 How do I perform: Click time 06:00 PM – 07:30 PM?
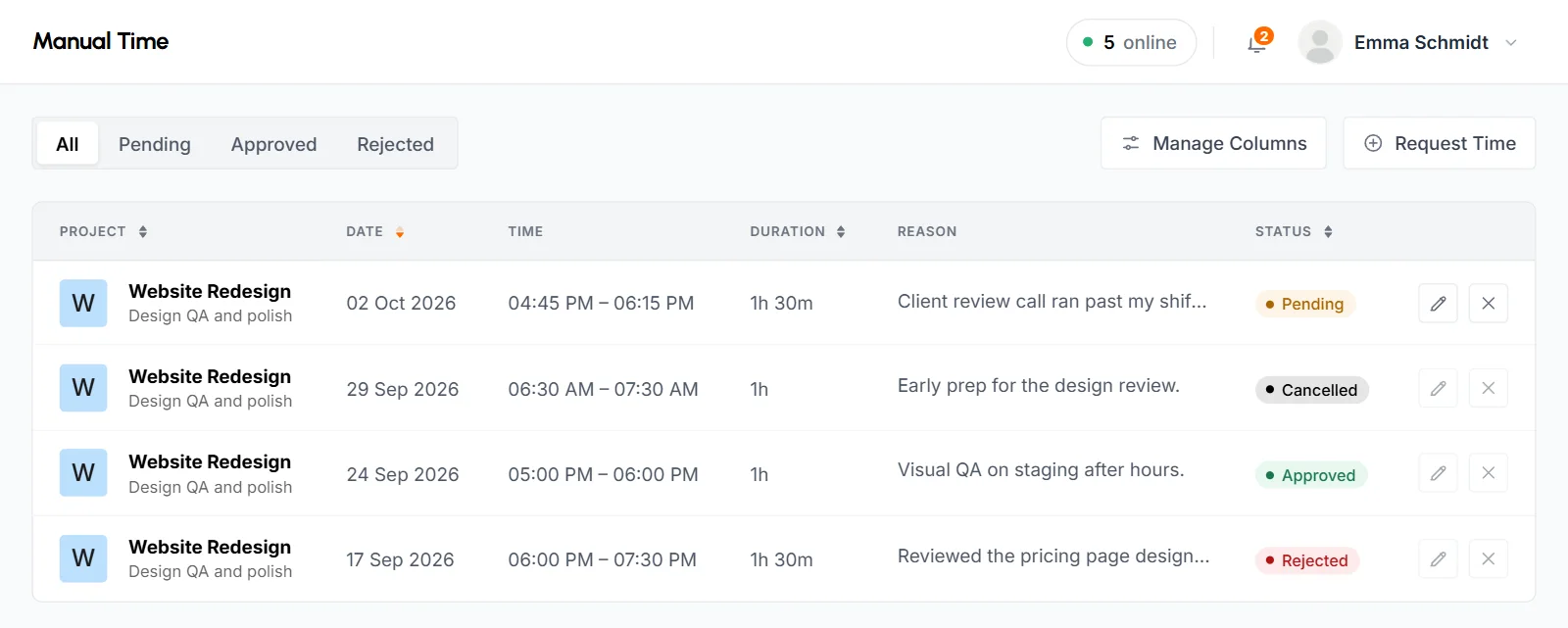click(602, 559)
